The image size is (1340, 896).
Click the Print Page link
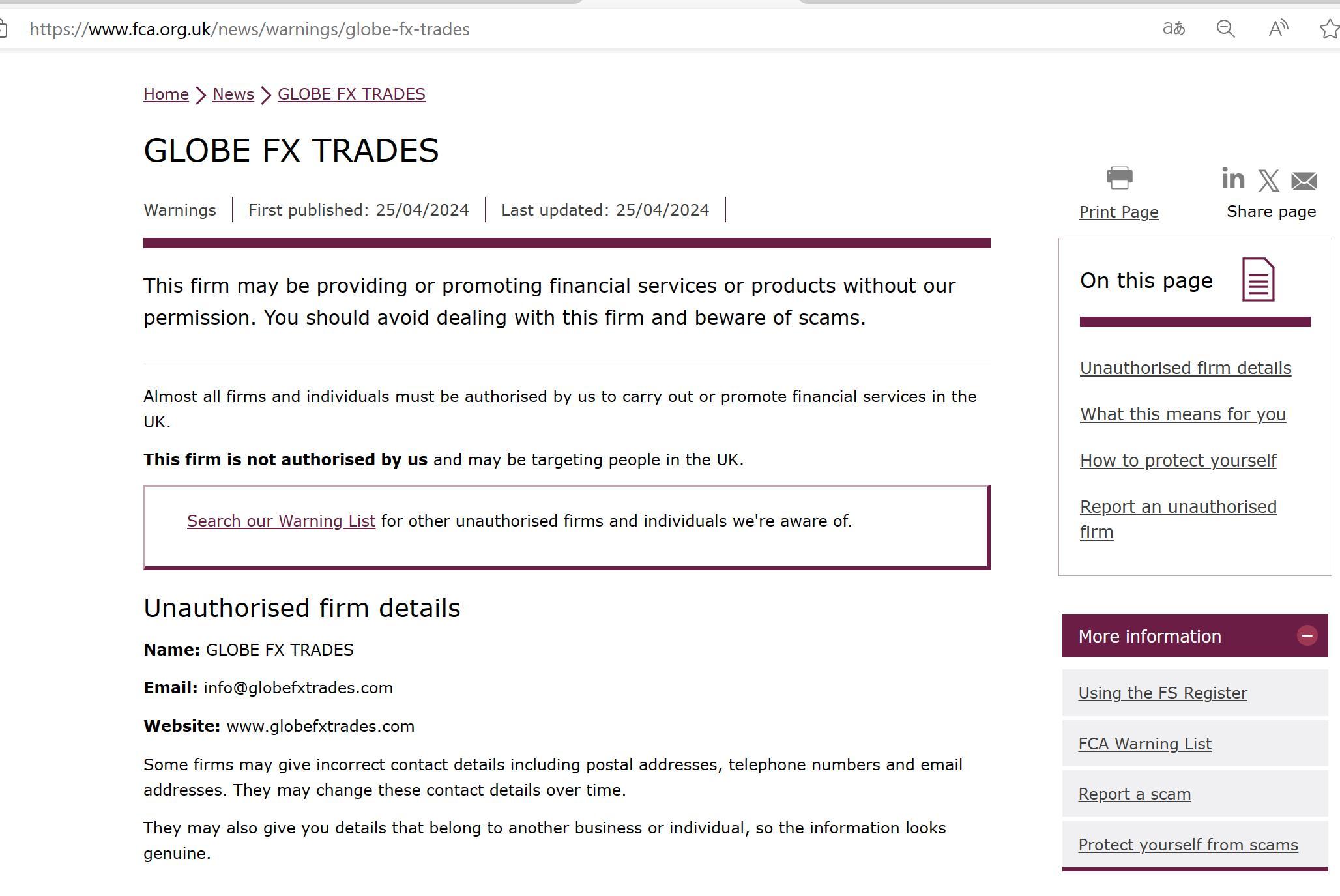click(x=1118, y=212)
